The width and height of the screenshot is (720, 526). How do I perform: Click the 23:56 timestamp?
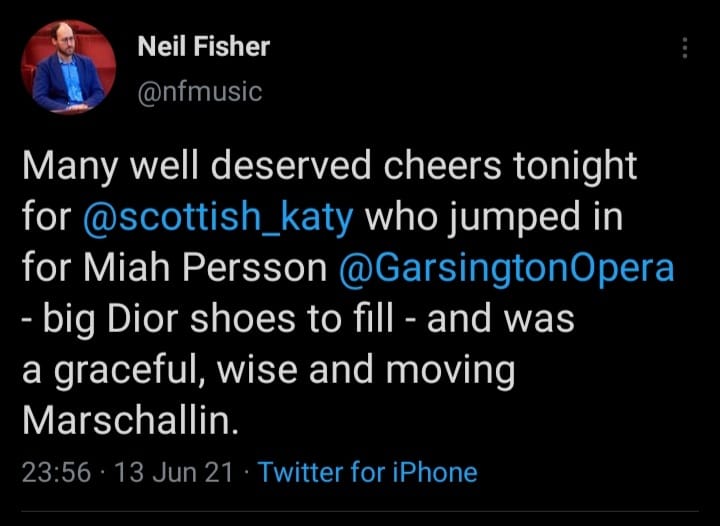56,472
